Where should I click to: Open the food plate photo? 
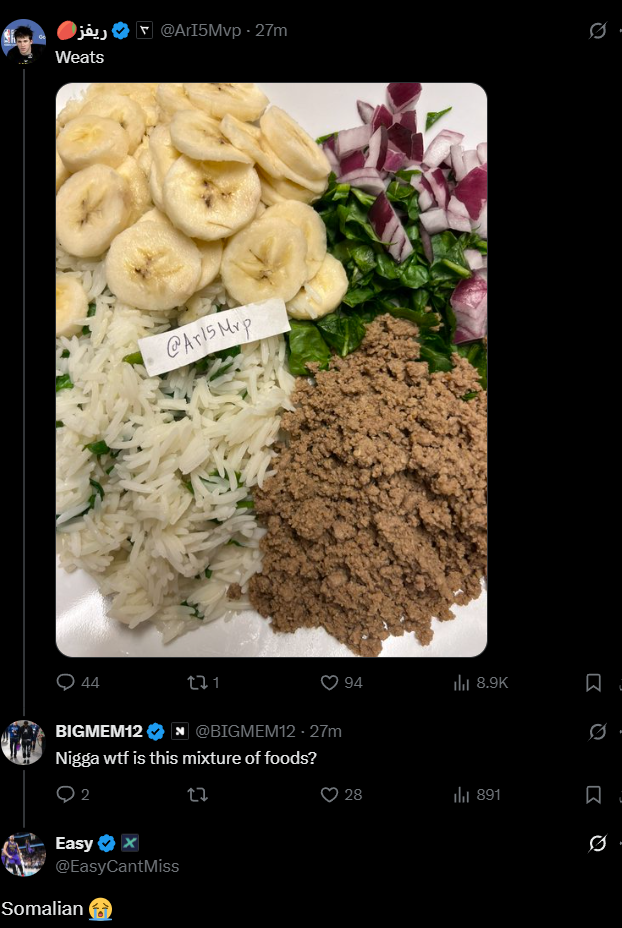(x=271, y=369)
